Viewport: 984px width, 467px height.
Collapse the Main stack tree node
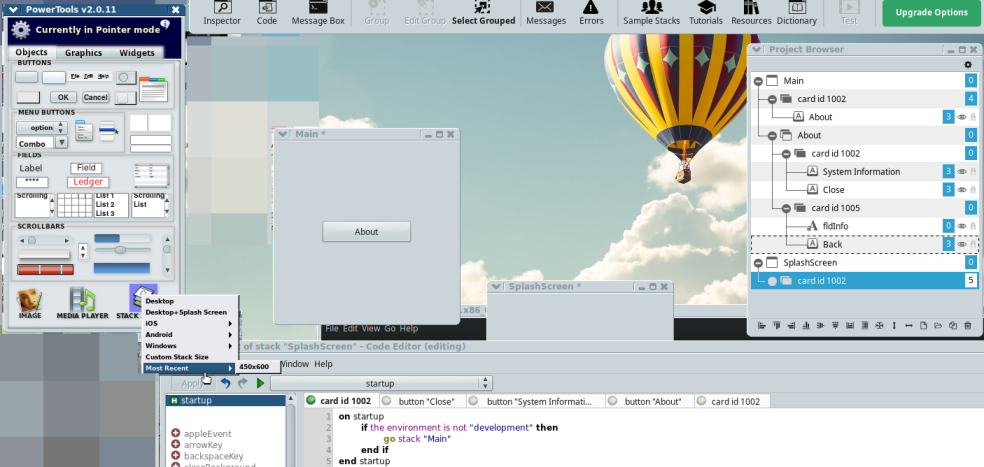[758, 81]
